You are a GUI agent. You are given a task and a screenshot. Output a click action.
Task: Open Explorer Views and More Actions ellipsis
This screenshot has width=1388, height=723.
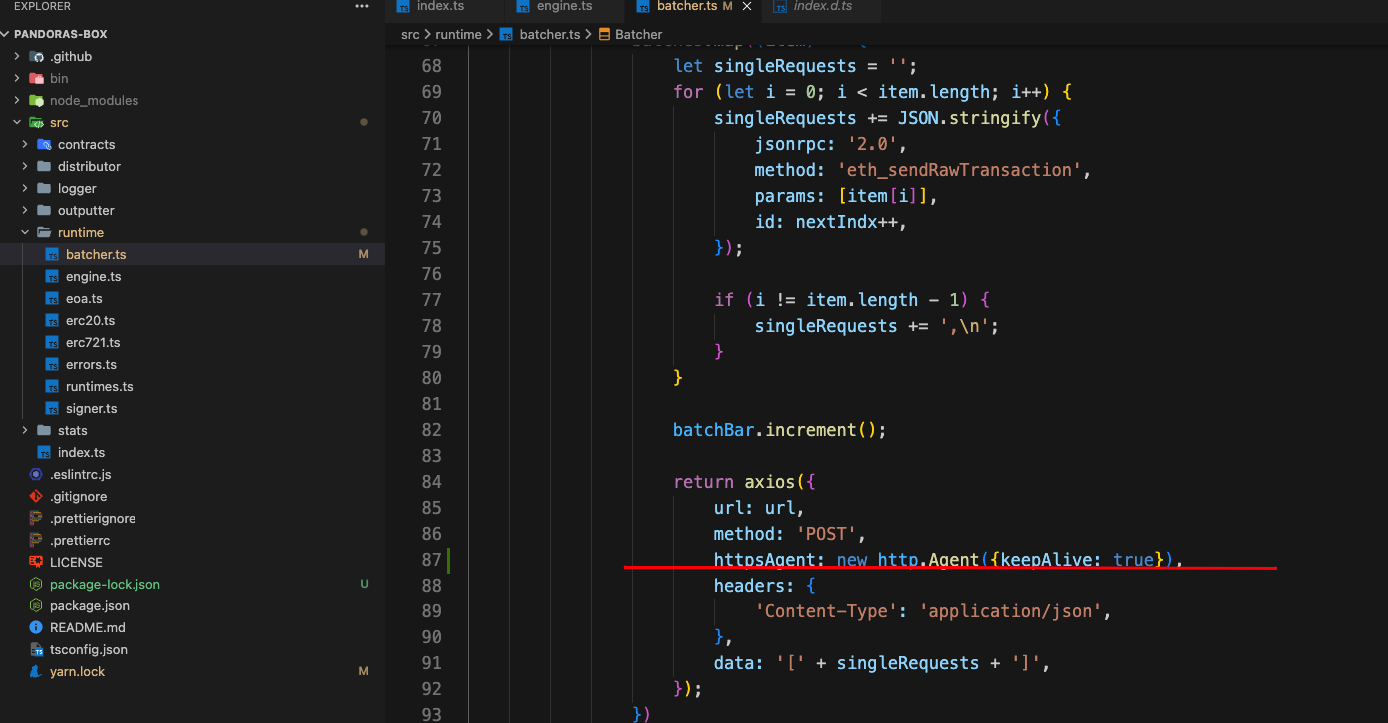362,7
